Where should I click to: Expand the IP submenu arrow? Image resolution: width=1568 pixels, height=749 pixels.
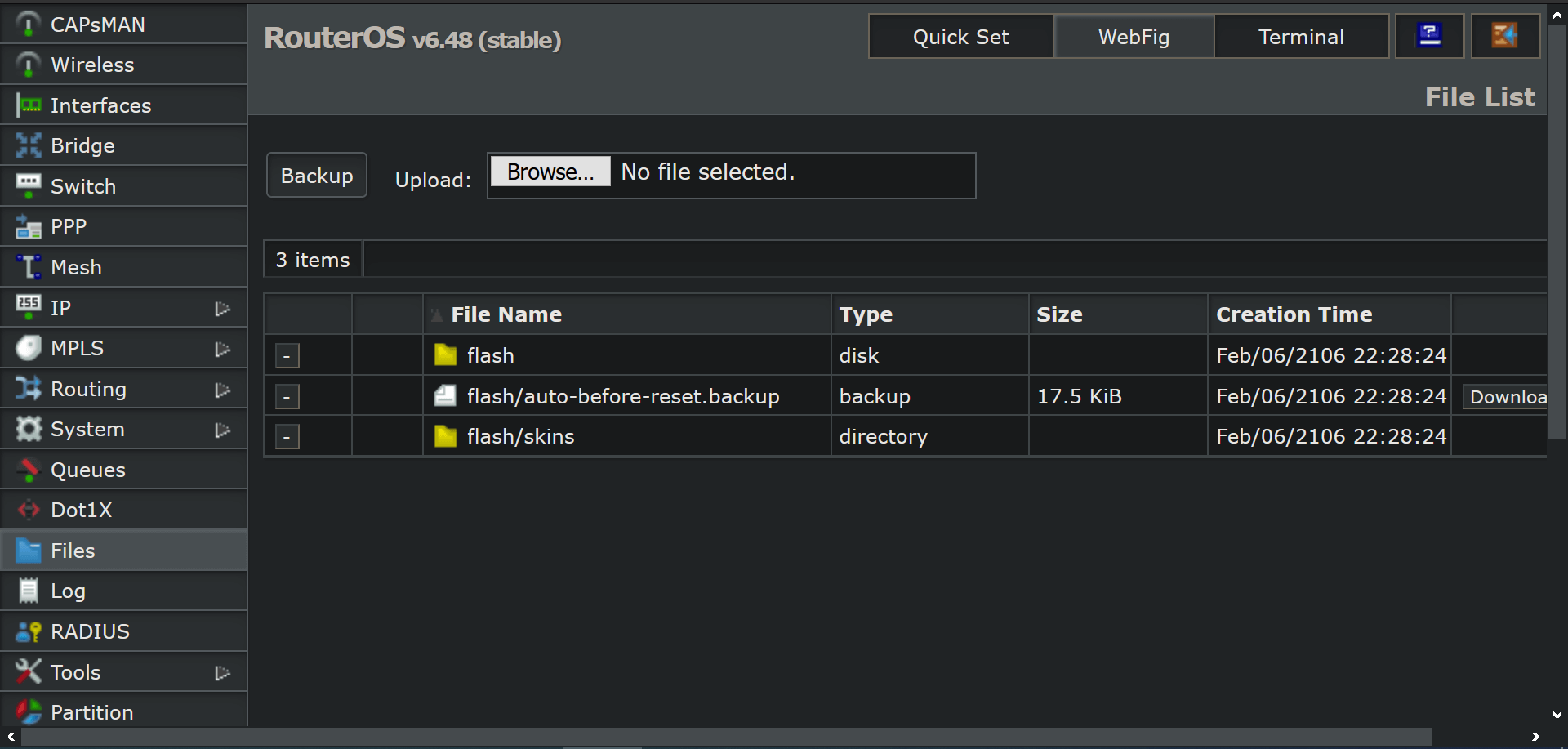tap(223, 308)
